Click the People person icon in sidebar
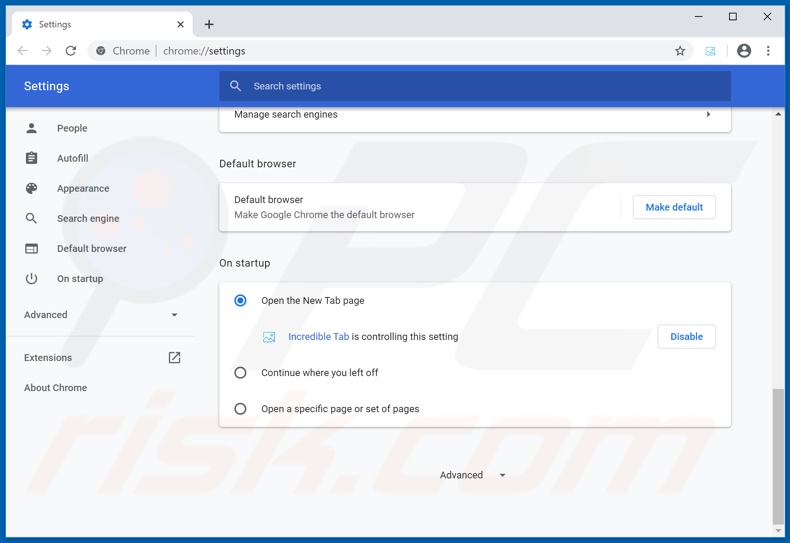 click(x=31, y=128)
